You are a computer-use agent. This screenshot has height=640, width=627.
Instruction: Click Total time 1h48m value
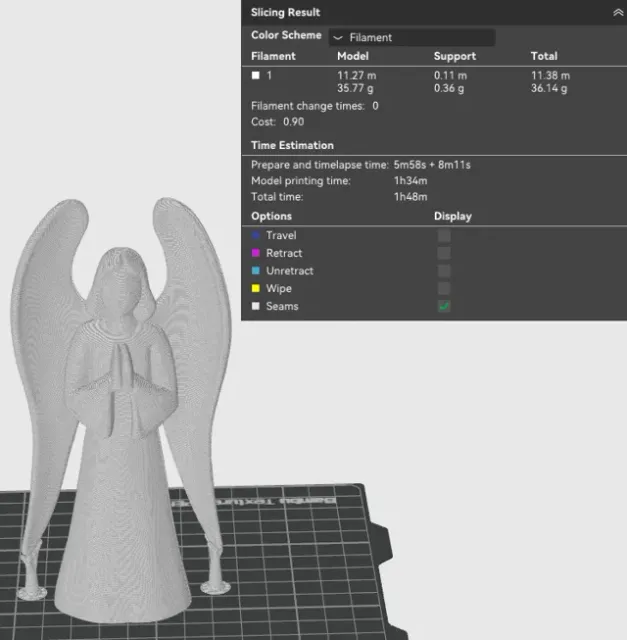tap(411, 197)
